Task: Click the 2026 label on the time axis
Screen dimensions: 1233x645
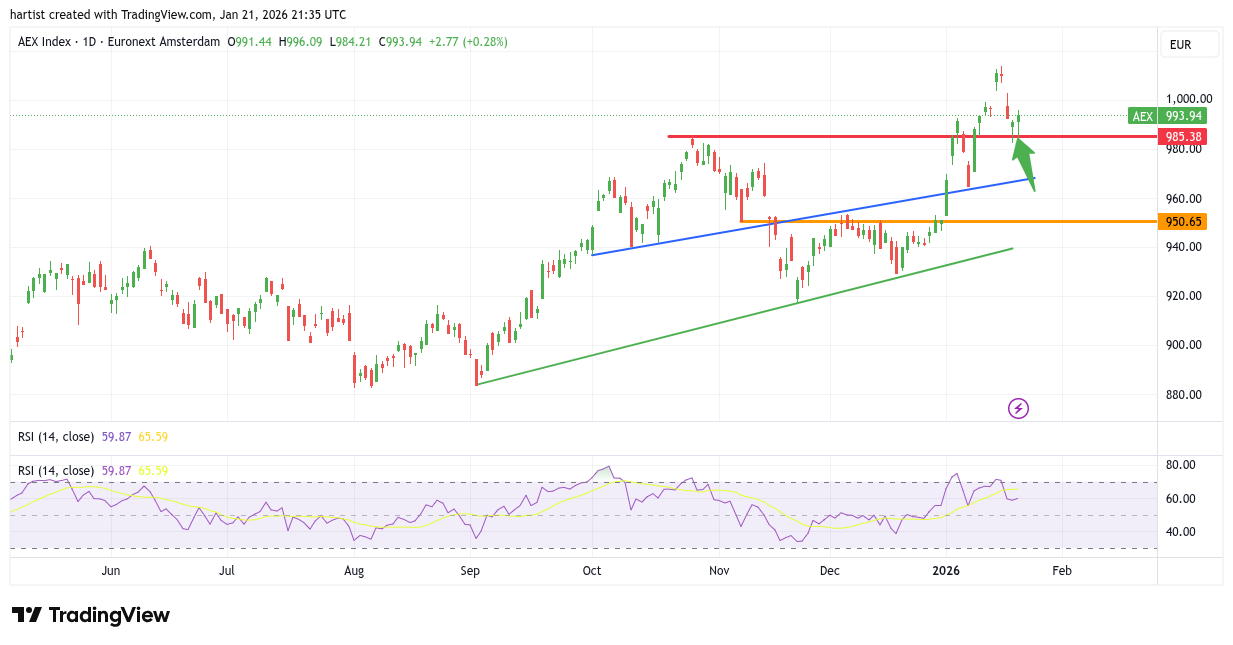Action: 946,571
